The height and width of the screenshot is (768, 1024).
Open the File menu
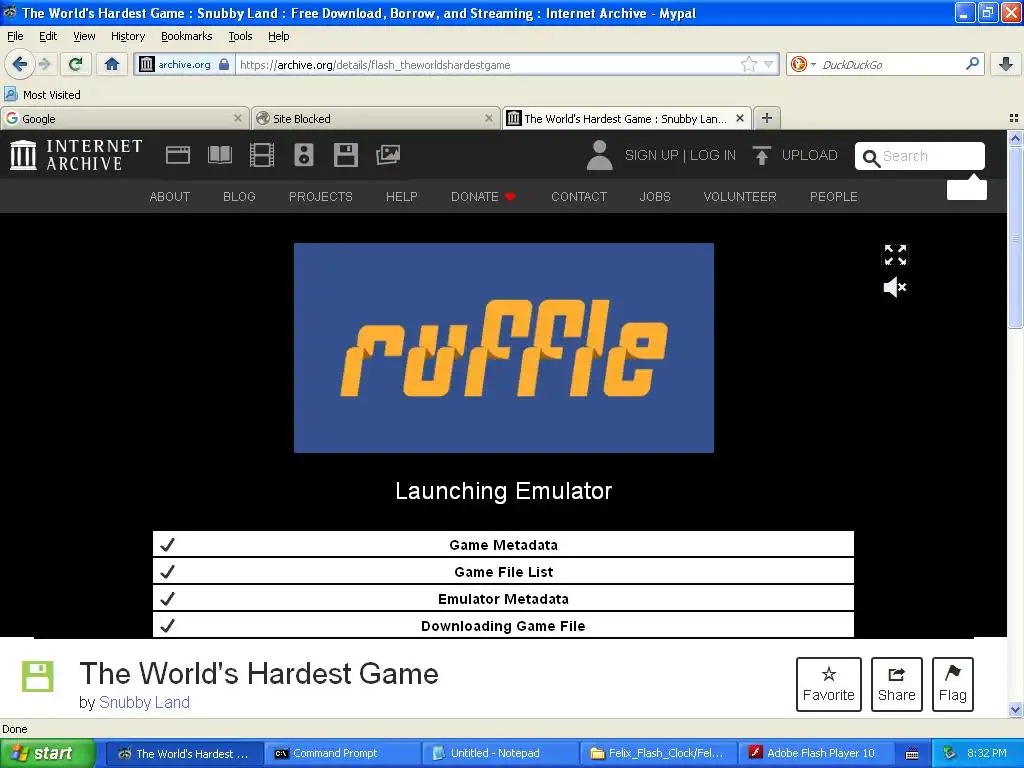click(x=15, y=36)
